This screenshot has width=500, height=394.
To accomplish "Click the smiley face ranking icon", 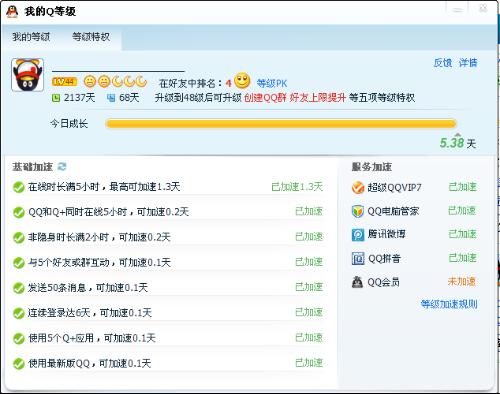I will [242, 81].
